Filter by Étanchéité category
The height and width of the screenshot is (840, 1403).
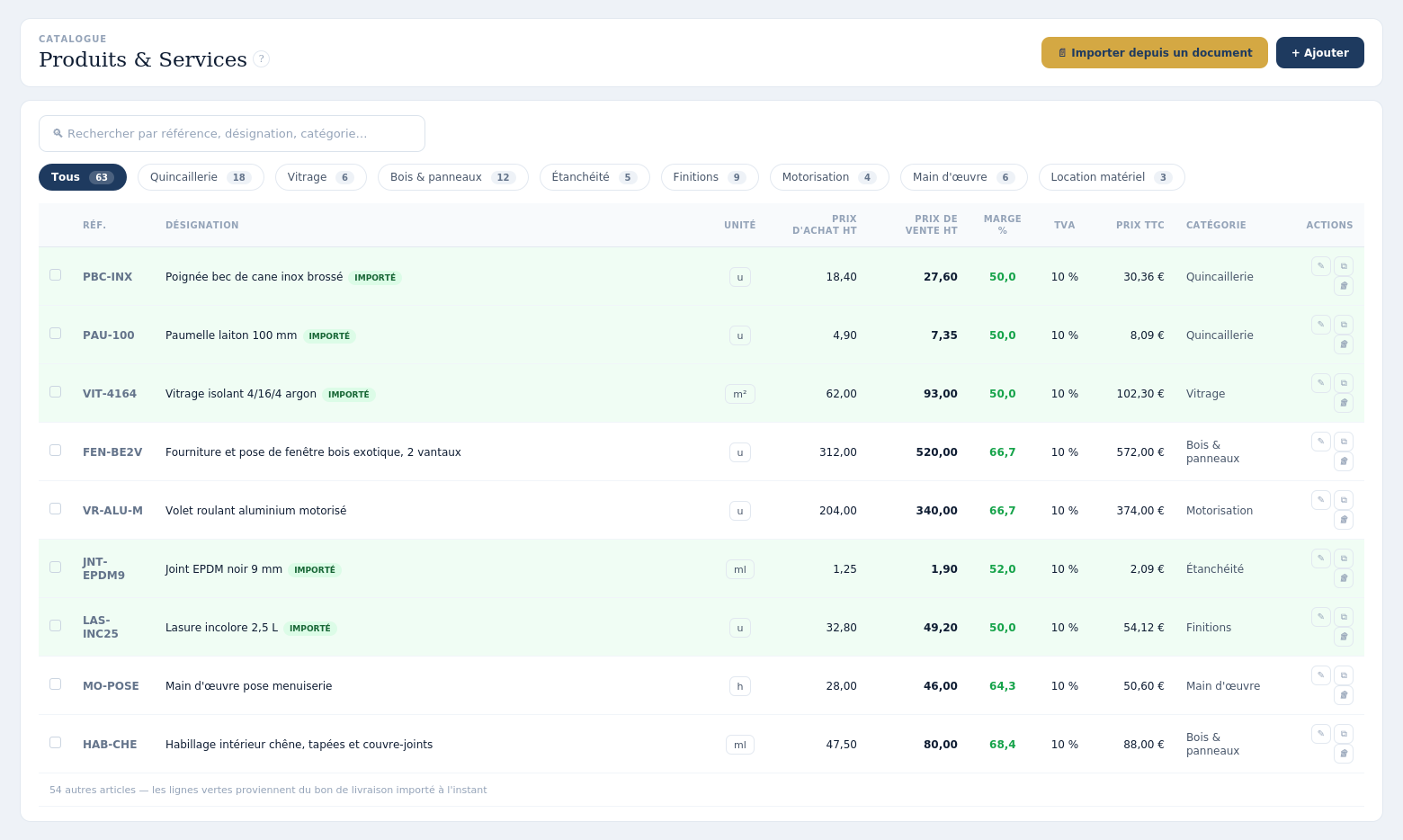(x=594, y=177)
